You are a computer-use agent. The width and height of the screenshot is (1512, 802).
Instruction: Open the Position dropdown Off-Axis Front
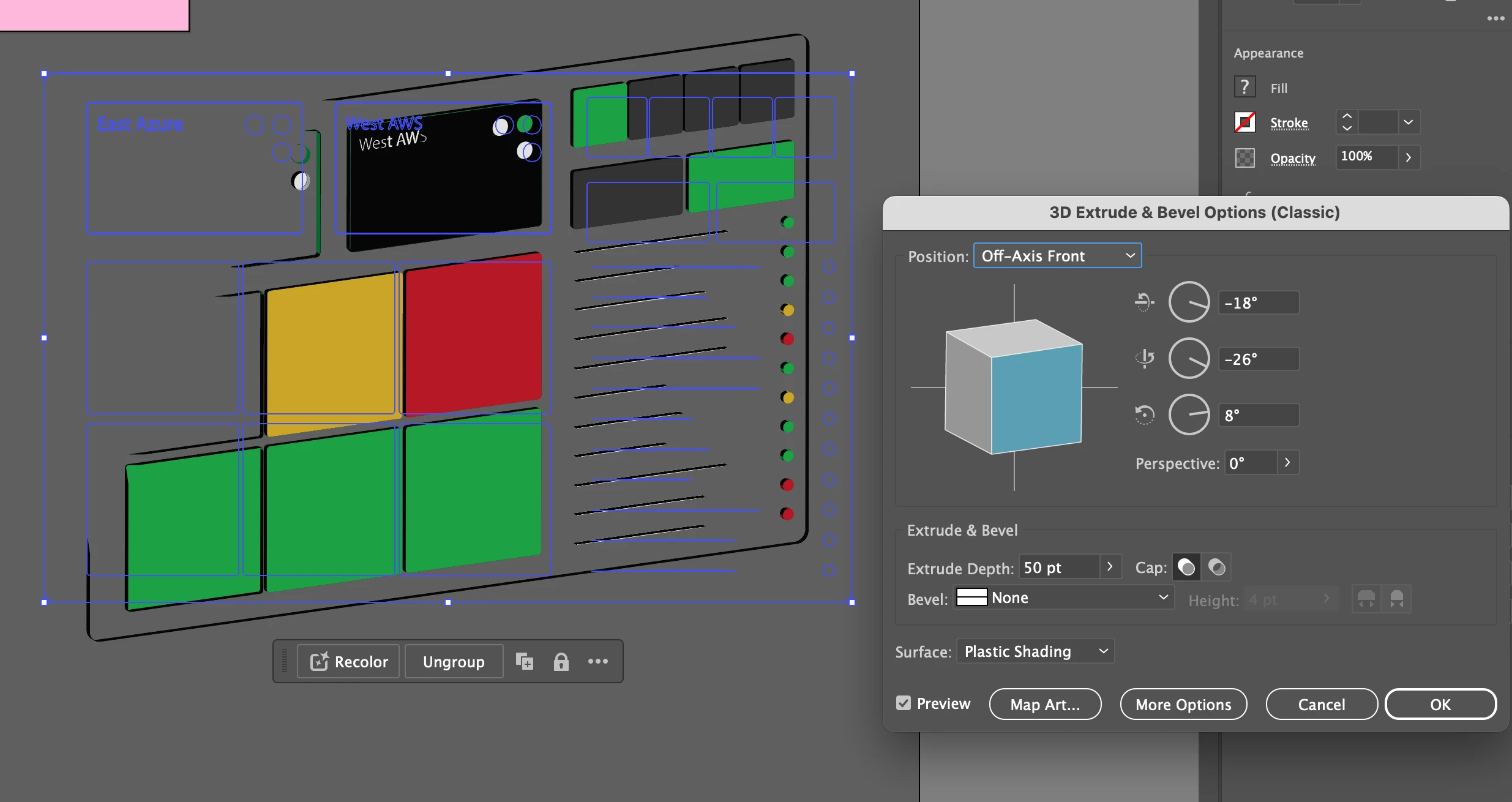[x=1057, y=256]
